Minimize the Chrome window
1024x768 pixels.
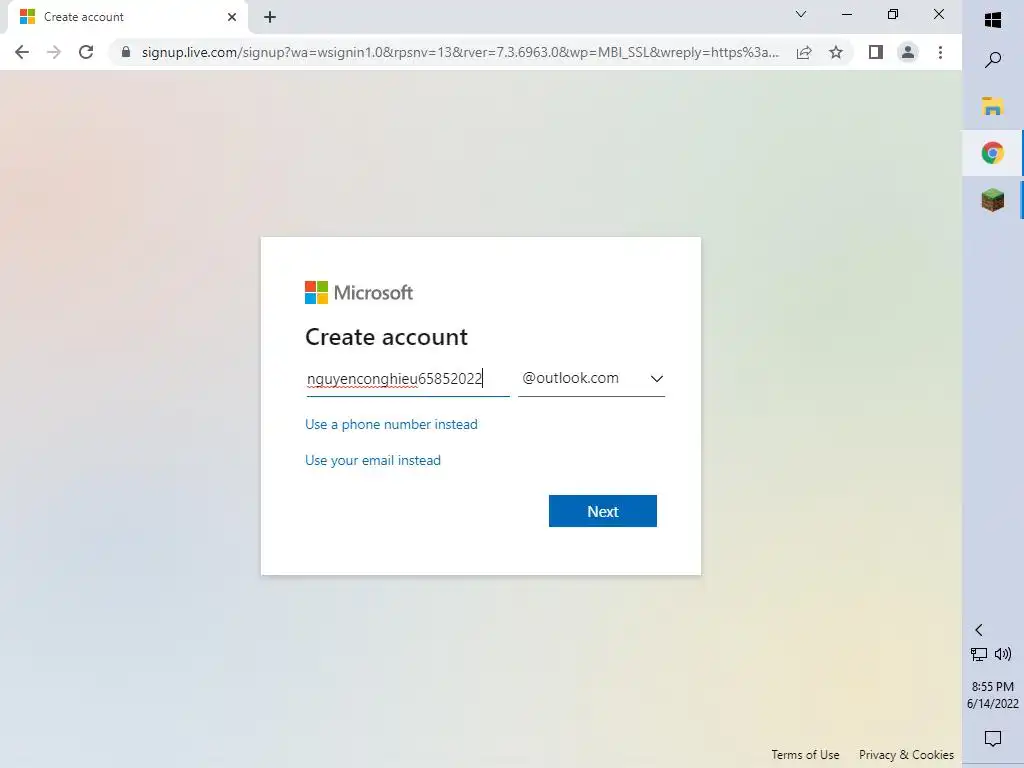coord(847,14)
